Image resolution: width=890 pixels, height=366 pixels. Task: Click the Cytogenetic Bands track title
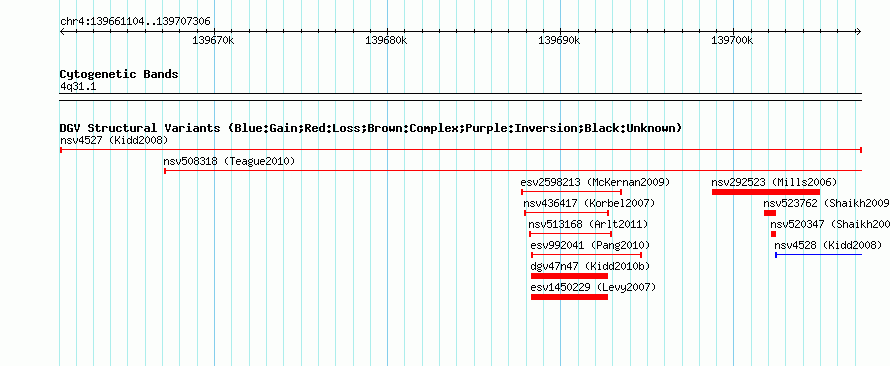click(x=119, y=74)
